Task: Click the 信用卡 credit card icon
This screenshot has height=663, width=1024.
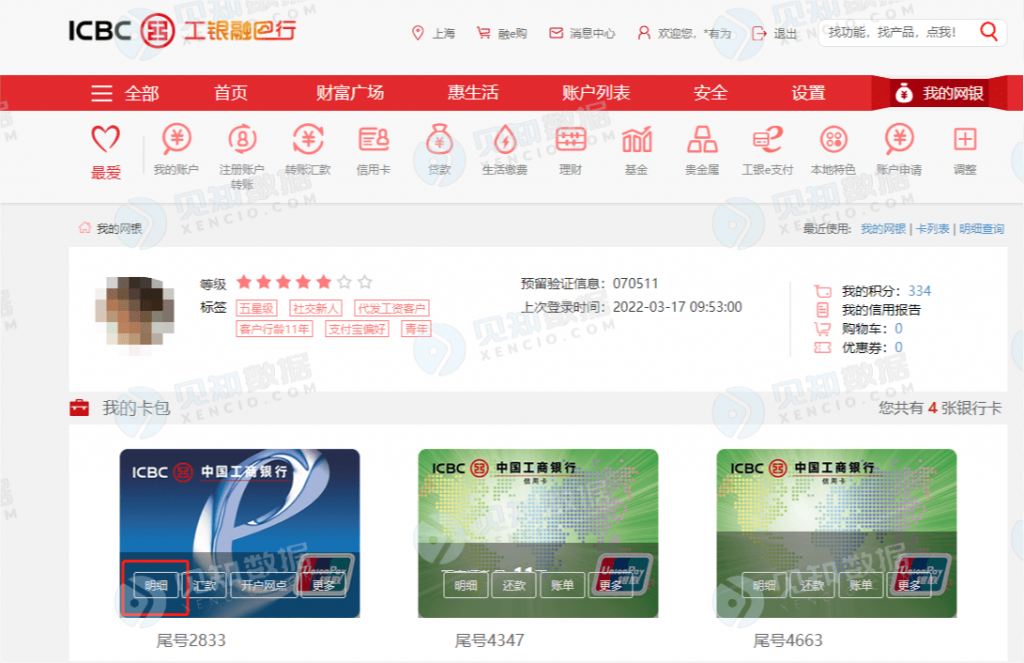Action: pyautogui.click(x=374, y=139)
